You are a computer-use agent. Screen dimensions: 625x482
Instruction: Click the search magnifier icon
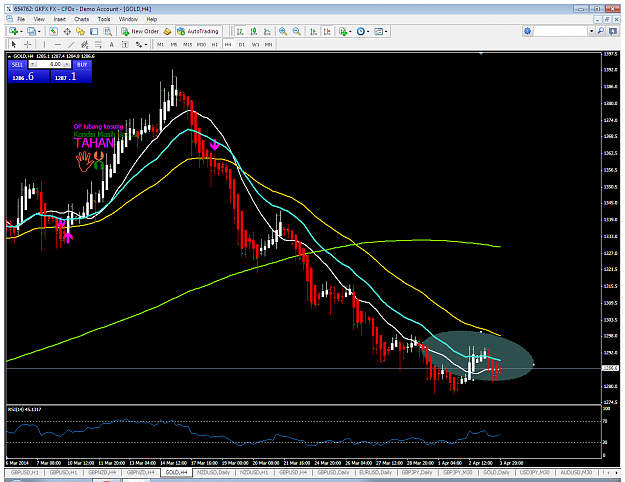point(601,31)
